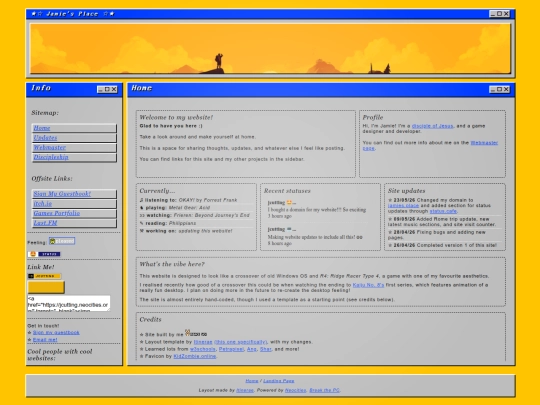Click the jcutting name on the domain status
Viewport: 540px width, 405px height.
(x=276, y=203)
